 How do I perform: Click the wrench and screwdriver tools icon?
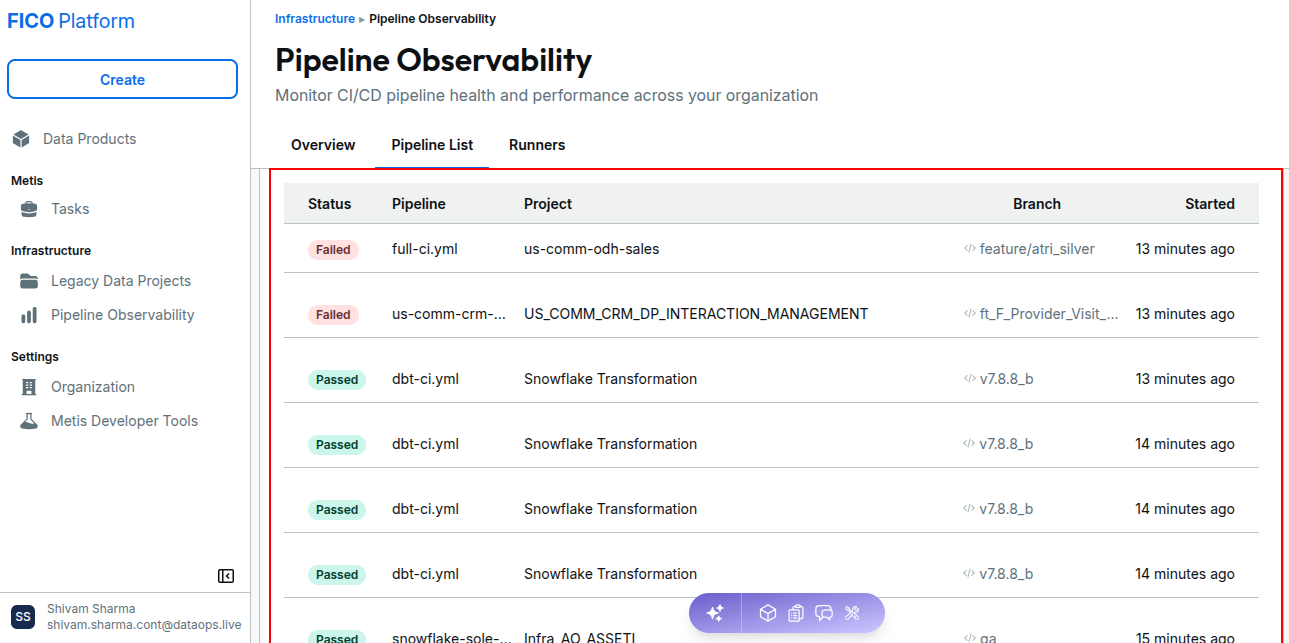point(853,613)
